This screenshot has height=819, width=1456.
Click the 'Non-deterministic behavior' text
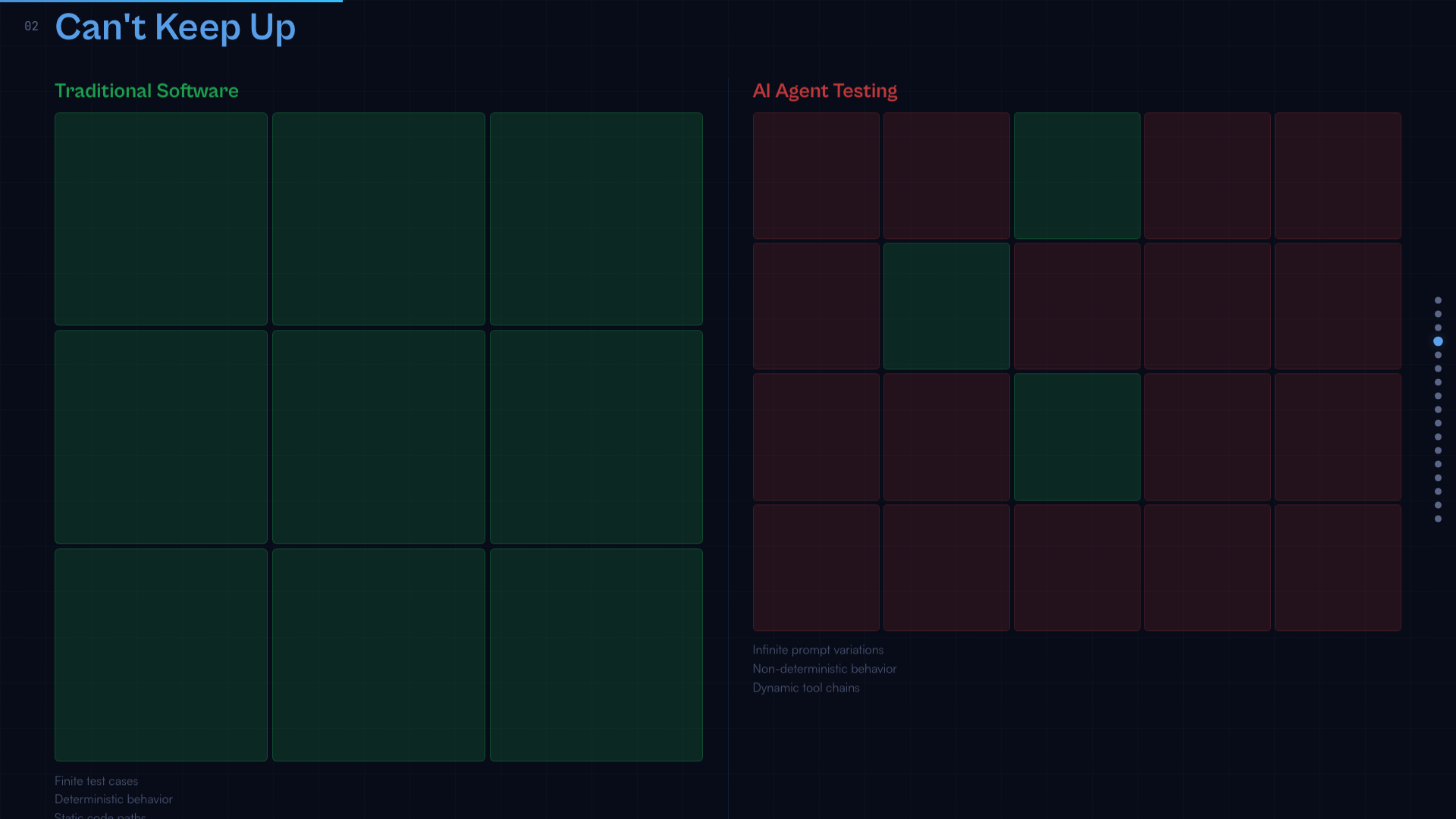tap(824, 669)
